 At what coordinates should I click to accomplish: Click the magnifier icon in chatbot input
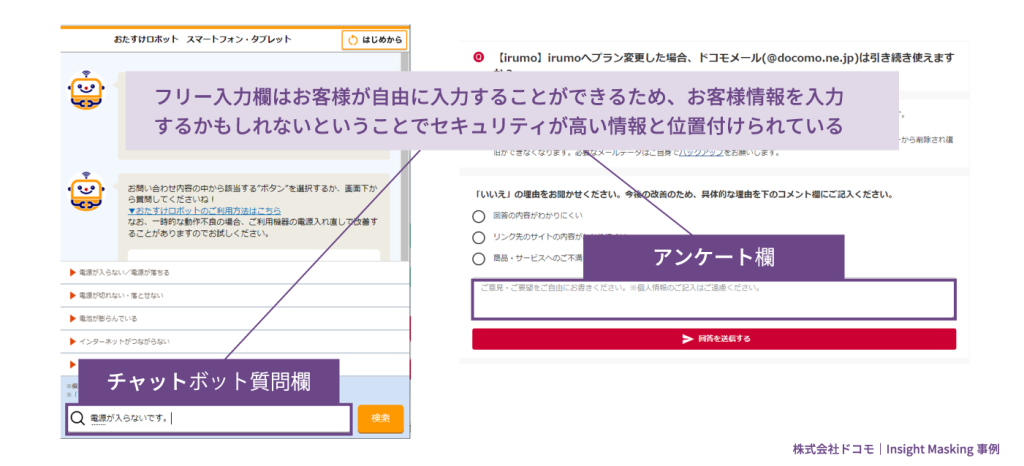coord(77,418)
